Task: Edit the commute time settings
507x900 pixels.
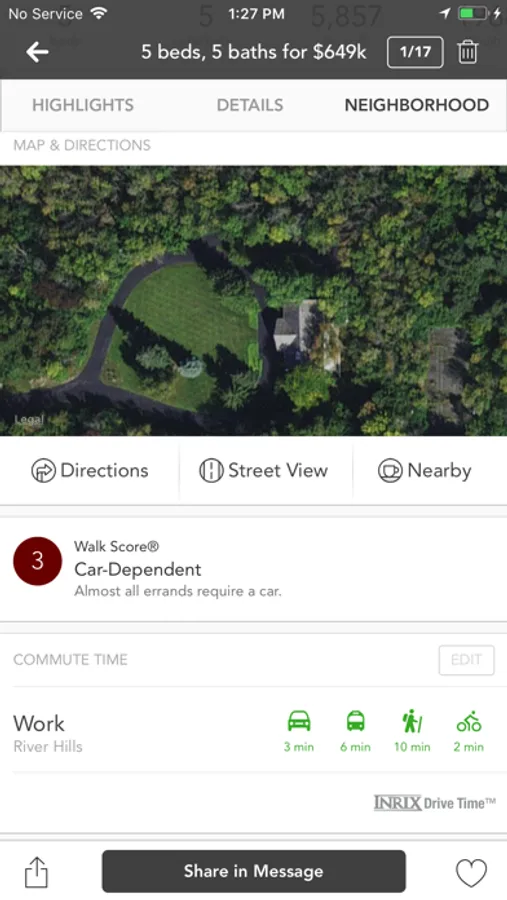Action: point(466,660)
